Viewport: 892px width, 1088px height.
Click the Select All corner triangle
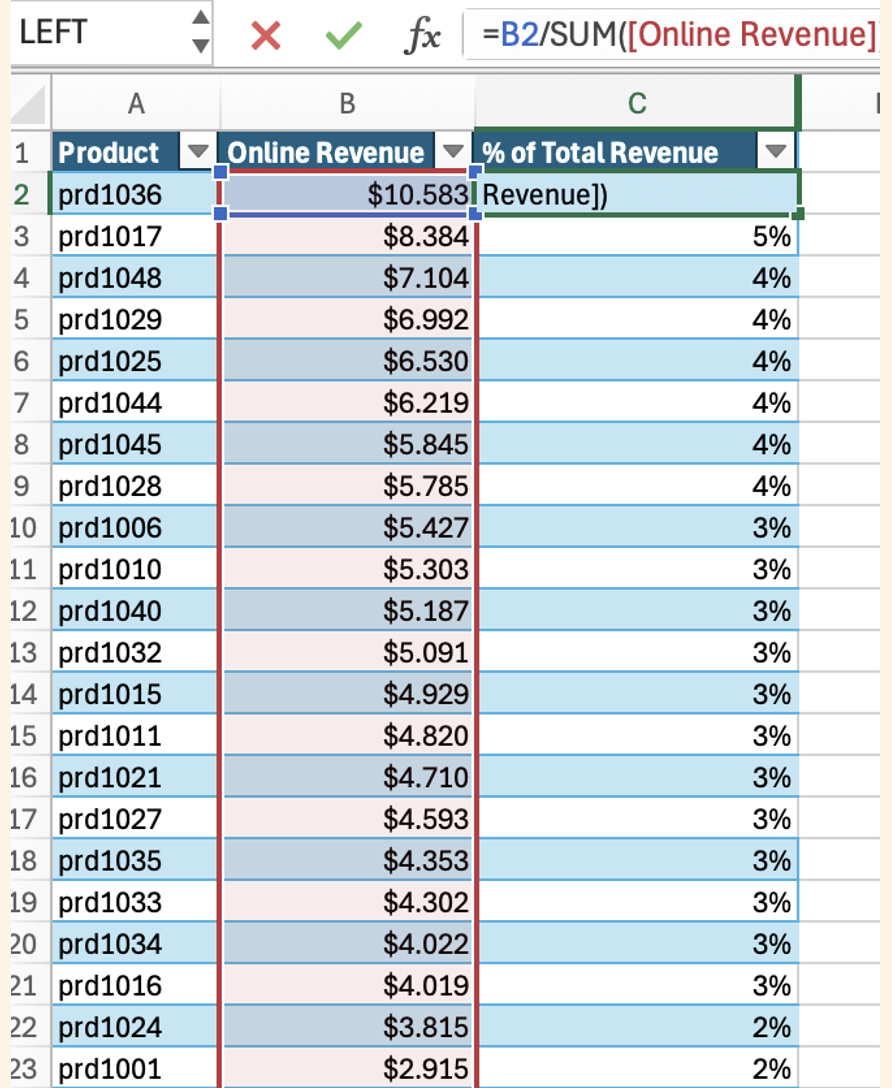point(29,104)
